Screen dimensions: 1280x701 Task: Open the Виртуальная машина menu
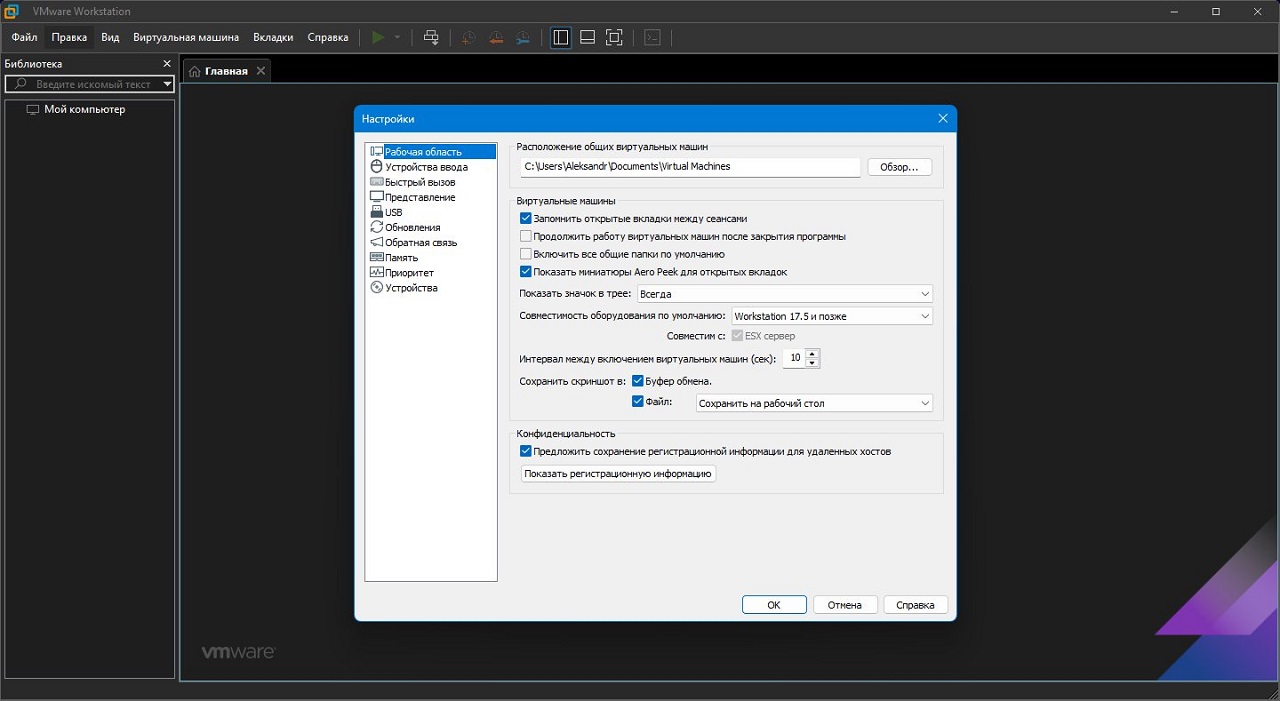(186, 37)
